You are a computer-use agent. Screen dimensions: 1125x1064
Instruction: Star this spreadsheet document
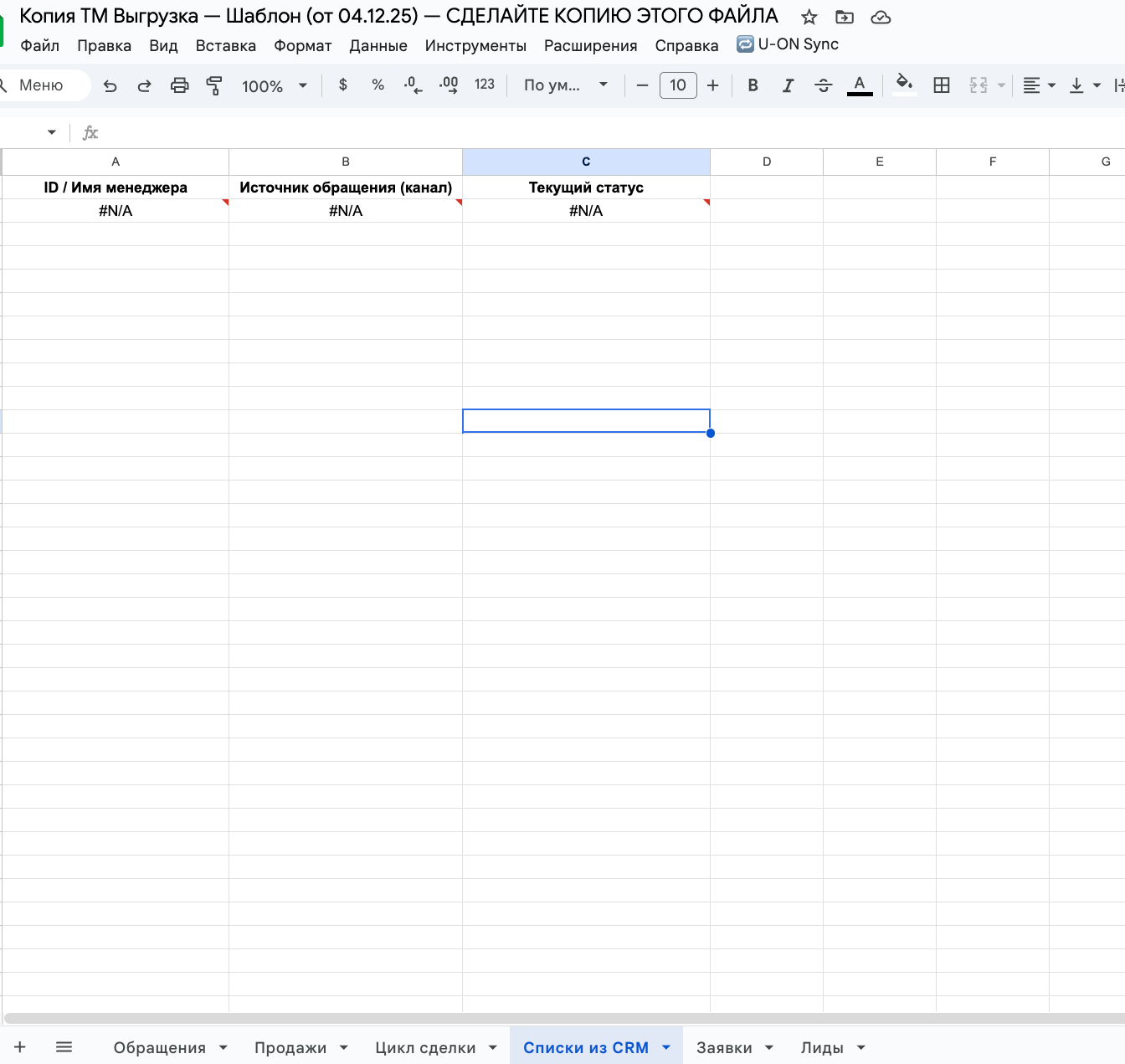809,18
